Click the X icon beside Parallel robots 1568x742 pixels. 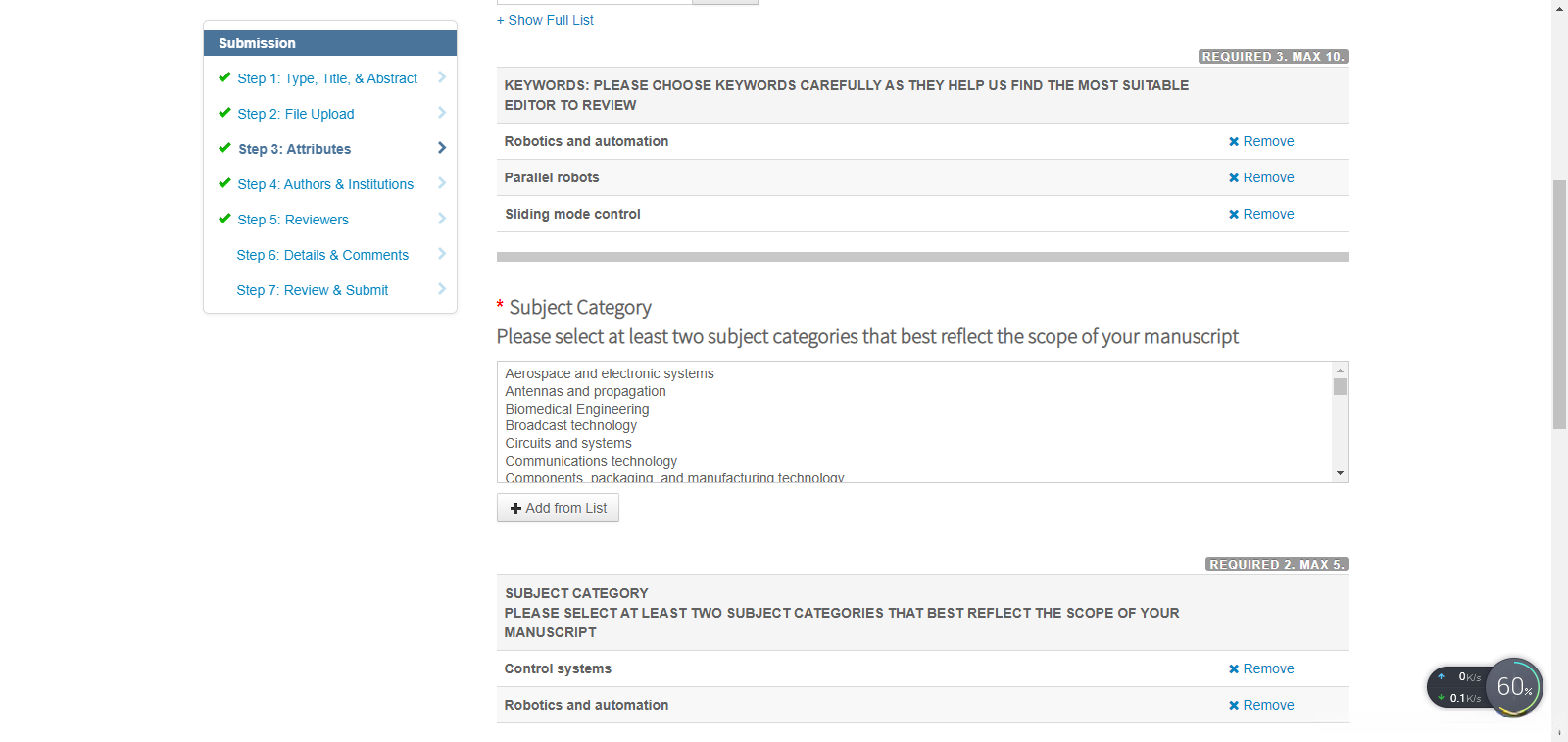pos(1234,178)
